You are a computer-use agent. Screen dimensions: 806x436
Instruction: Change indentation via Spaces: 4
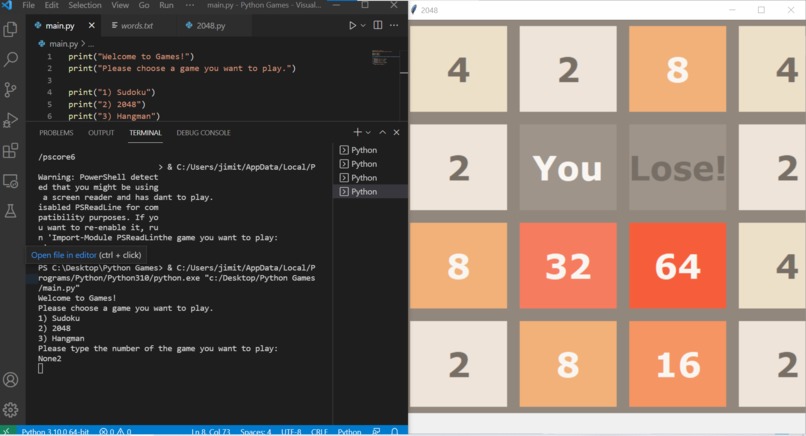255,431
